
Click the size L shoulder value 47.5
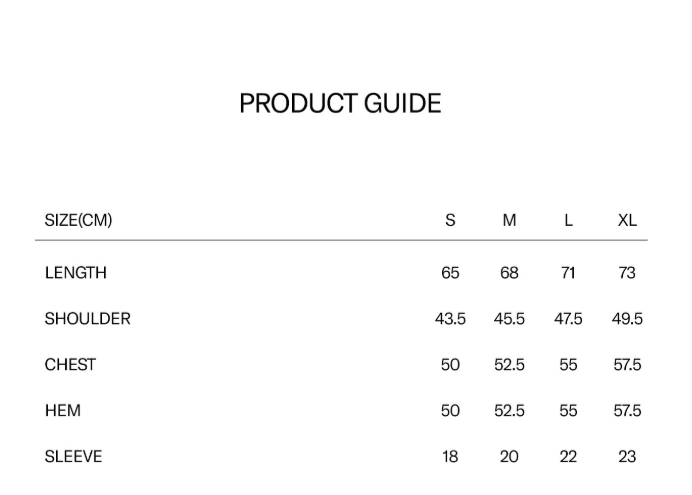pyautogui.click(x=568, y=319)
